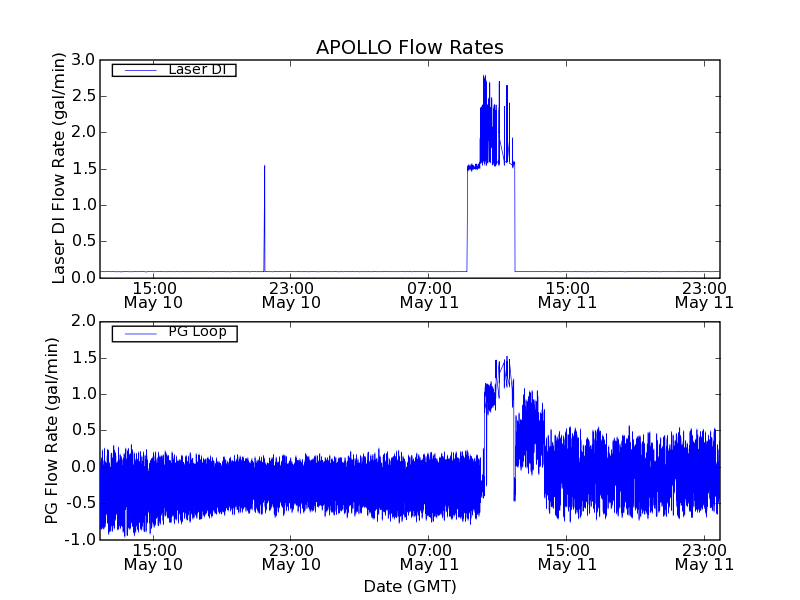Click the PG Loop peak near 1.5 gal/min
Screen dimensions: 800x600
[507, 358]
